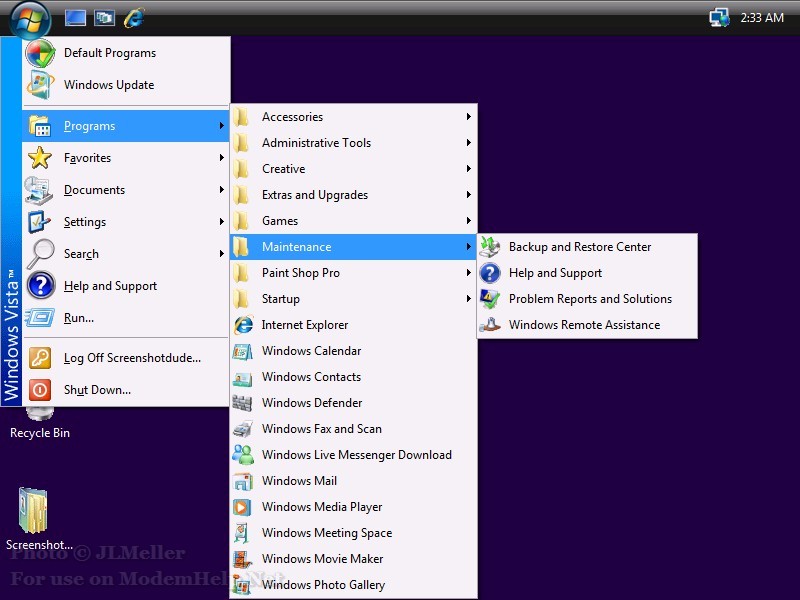Click the Windows Start orb
800x600 pixels.
[30, 17]
